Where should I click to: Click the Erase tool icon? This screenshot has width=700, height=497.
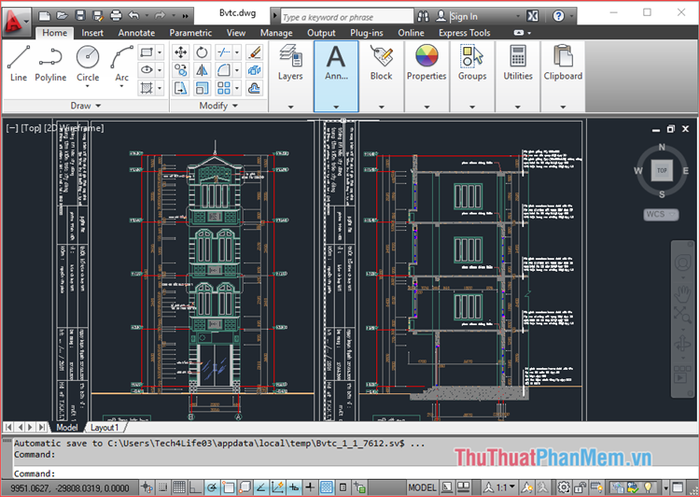254,52
